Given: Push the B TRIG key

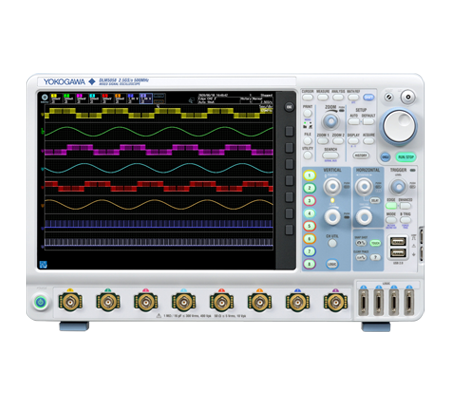Looking at the screenshot, I should pyautogui.click(x=405, y=220).
